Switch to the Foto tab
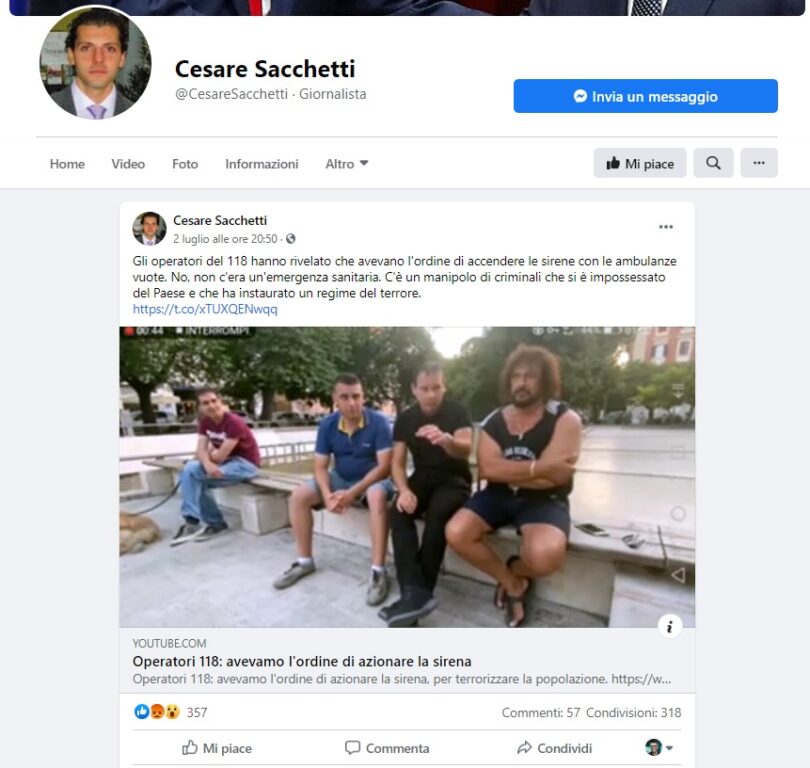Screen dimensions: 810x768 tap(185, 164)
